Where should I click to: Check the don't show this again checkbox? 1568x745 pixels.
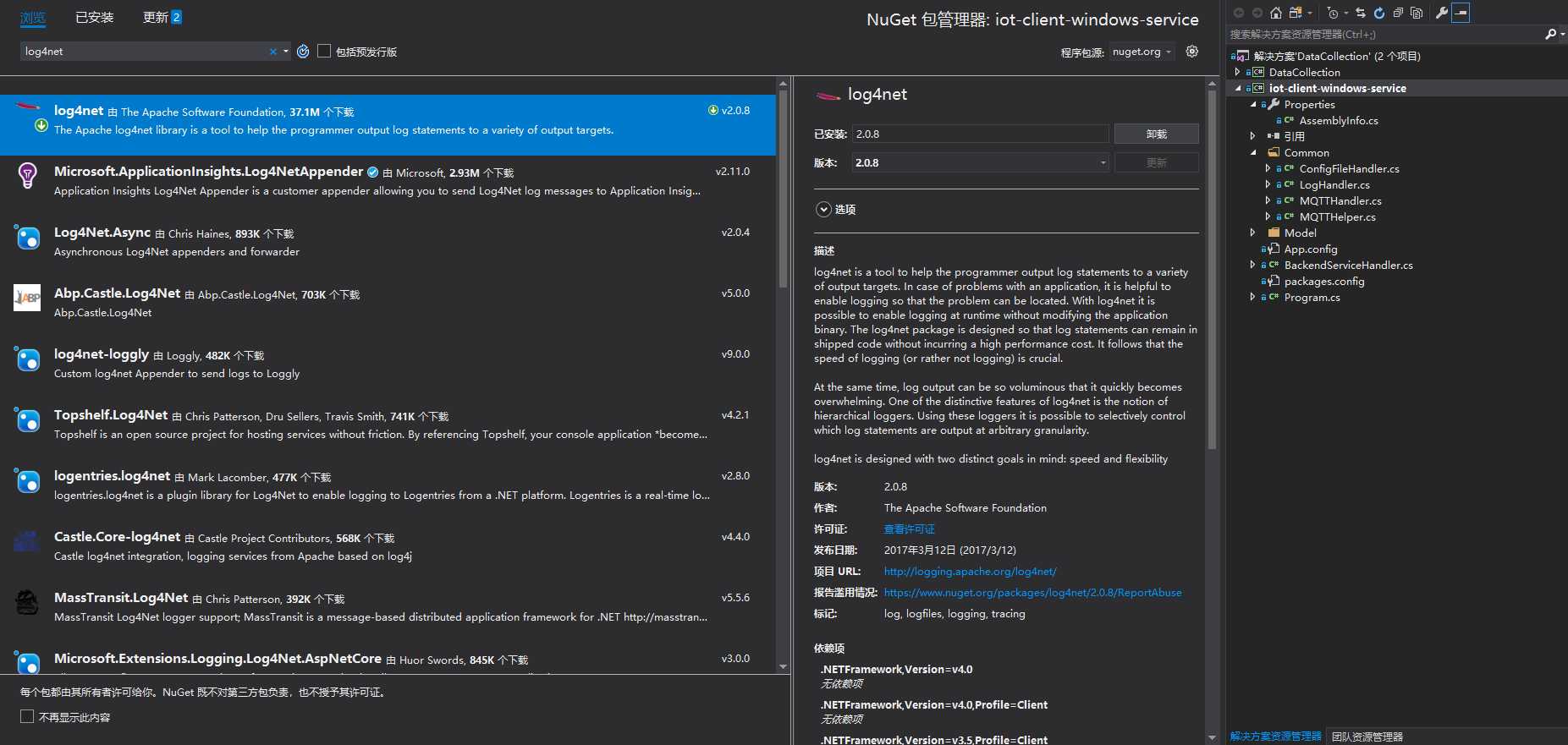pyautogui.click(x=27, y=716)
